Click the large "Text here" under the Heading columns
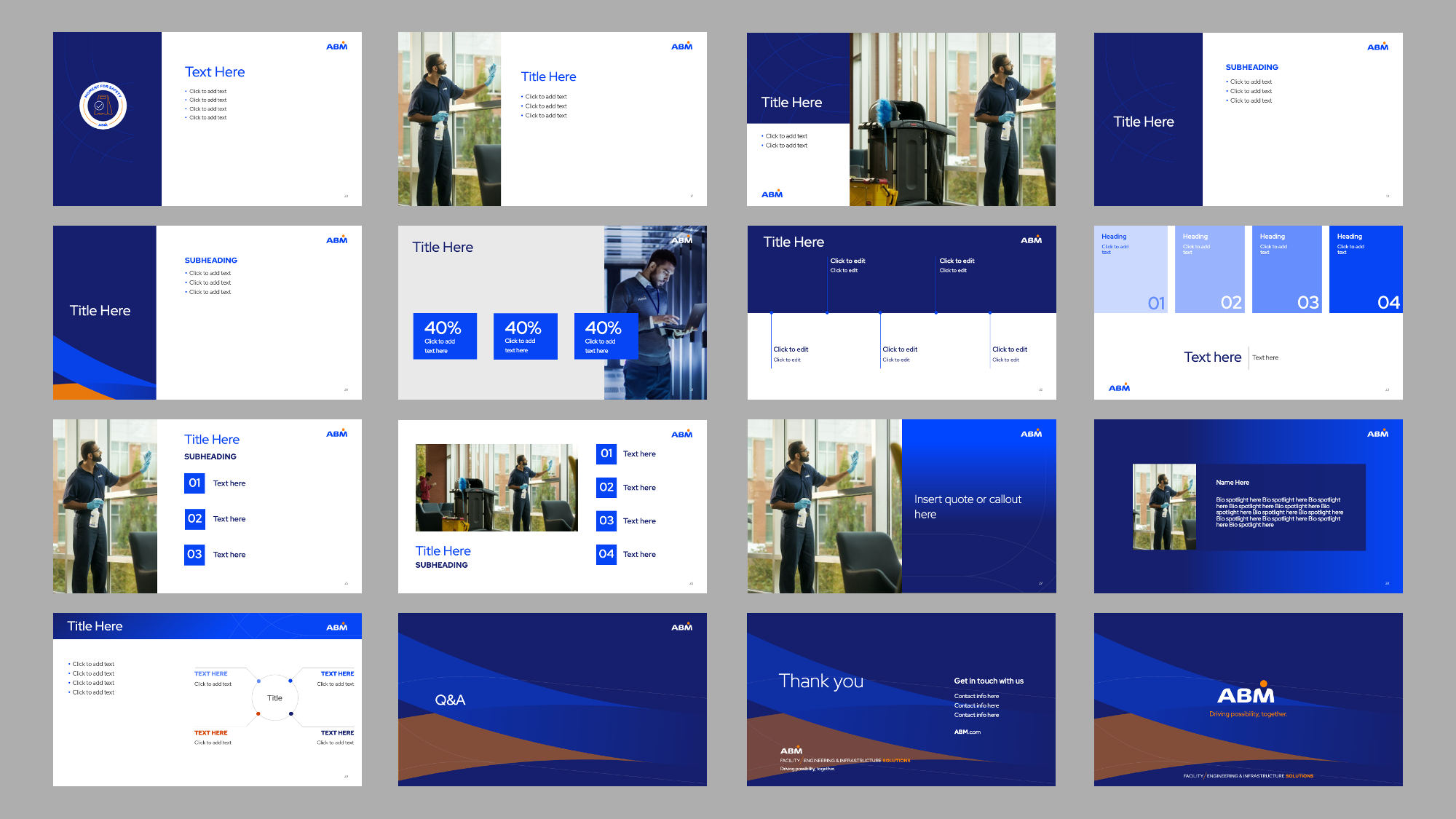Screen dimensions: 1456x819 tap(1213, 357)
